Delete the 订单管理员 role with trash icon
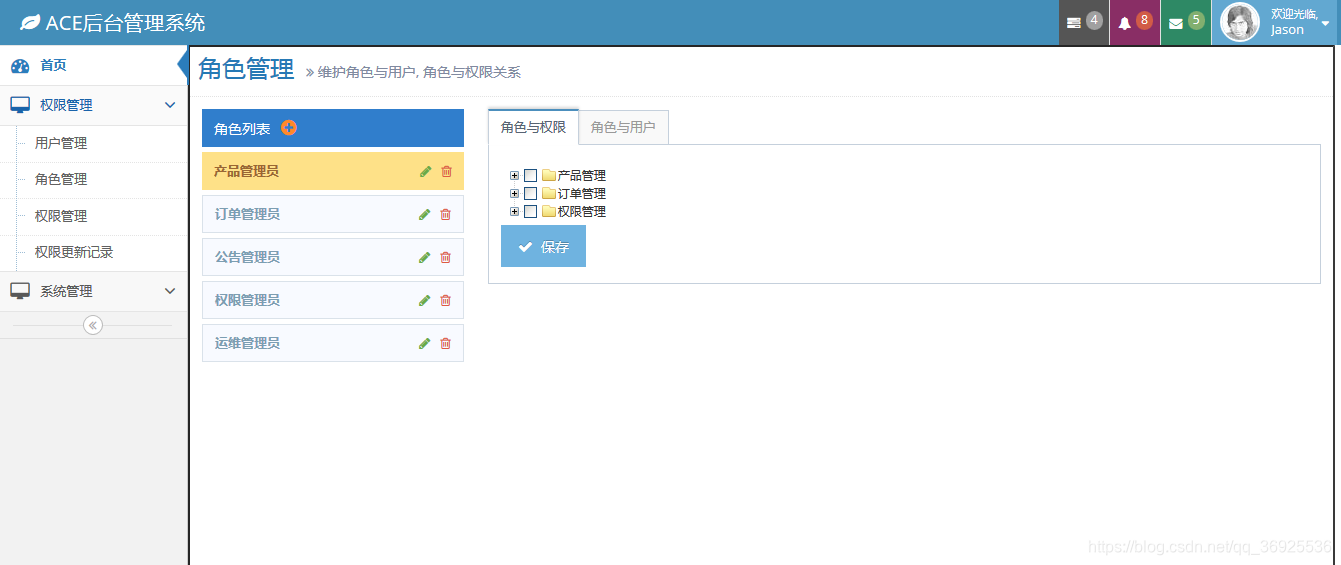This screenshot has height=565, width=1341. click(446, 214)
